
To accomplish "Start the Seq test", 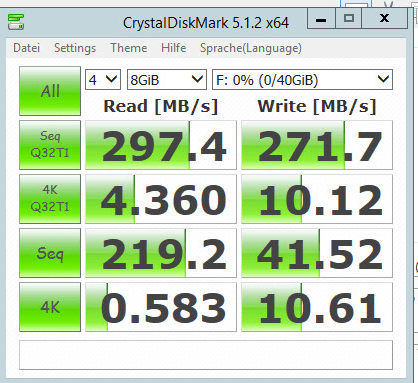I will 50,253.
